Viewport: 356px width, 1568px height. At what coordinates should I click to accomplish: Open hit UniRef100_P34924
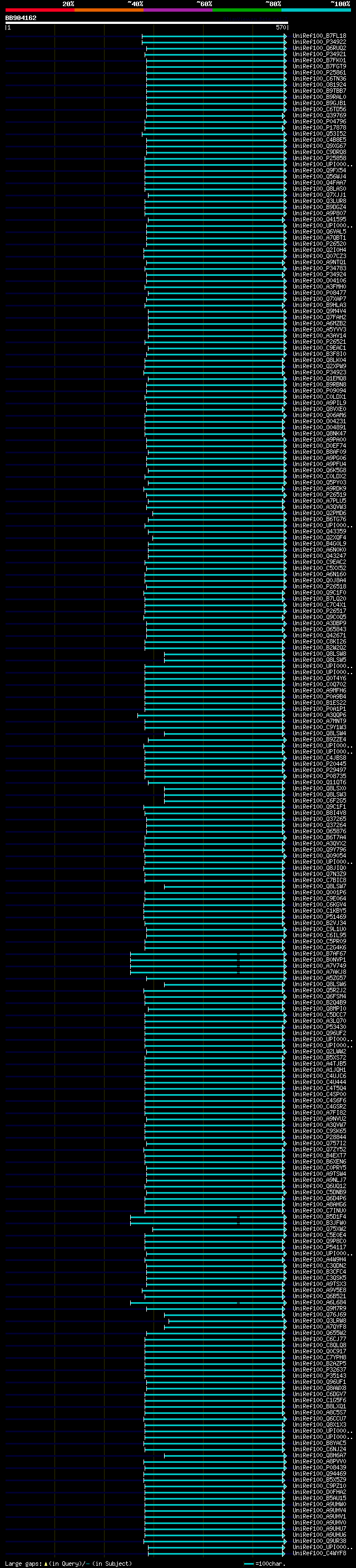[x=319, y=275]
